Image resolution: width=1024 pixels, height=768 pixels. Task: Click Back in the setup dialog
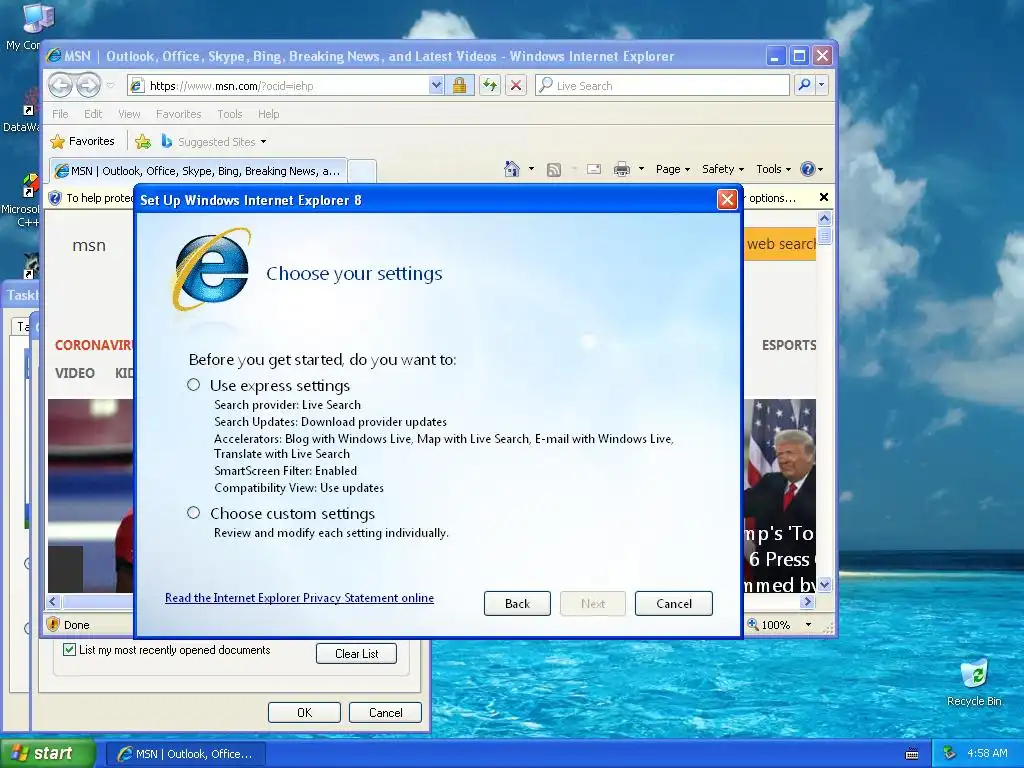[517, 603]
